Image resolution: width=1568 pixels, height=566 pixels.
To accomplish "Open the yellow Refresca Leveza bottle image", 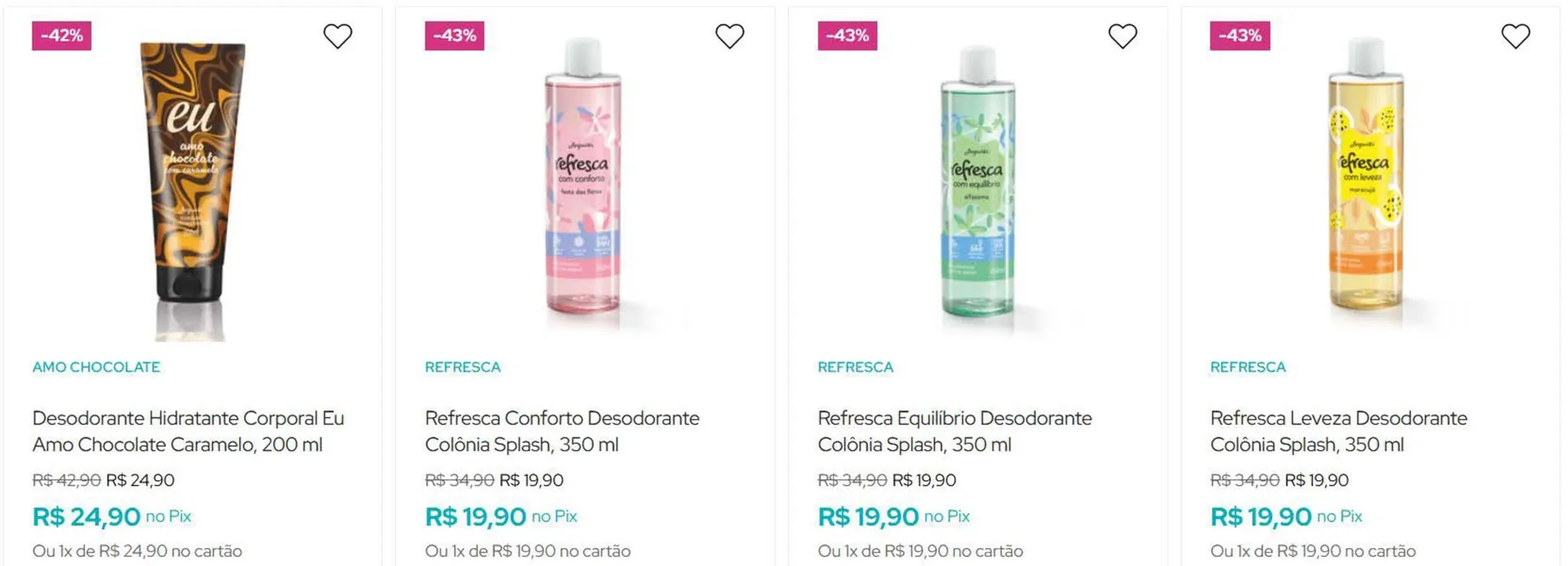I will (1366, 180).
